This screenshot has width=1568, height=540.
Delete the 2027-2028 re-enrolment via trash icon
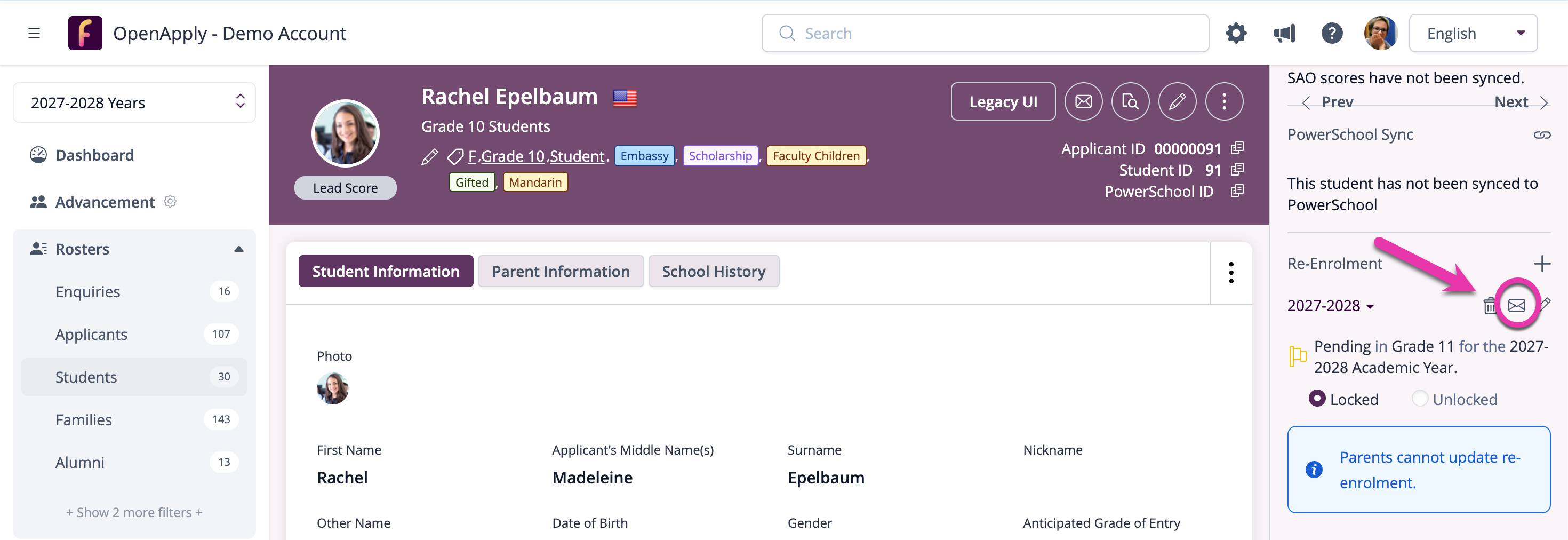1489,305
